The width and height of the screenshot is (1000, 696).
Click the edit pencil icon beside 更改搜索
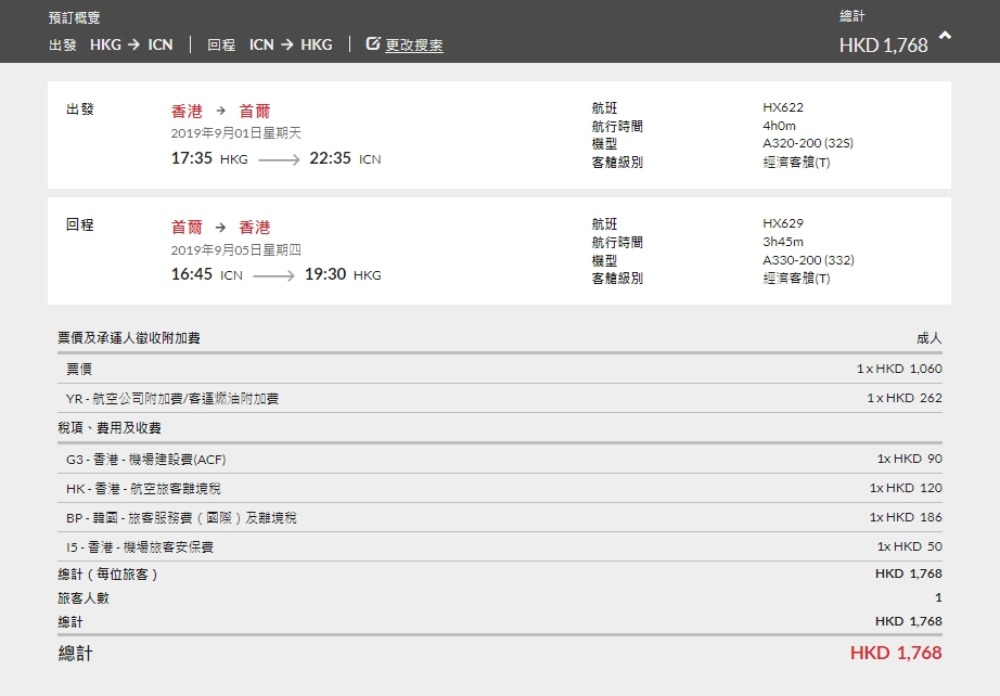click(x=373, y=44)
